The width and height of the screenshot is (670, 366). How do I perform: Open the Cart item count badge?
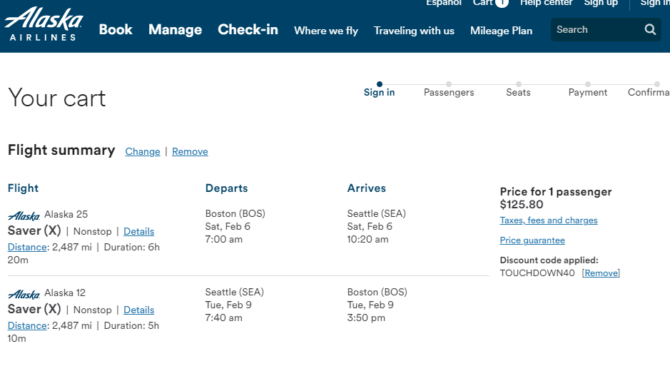point(502,3)
